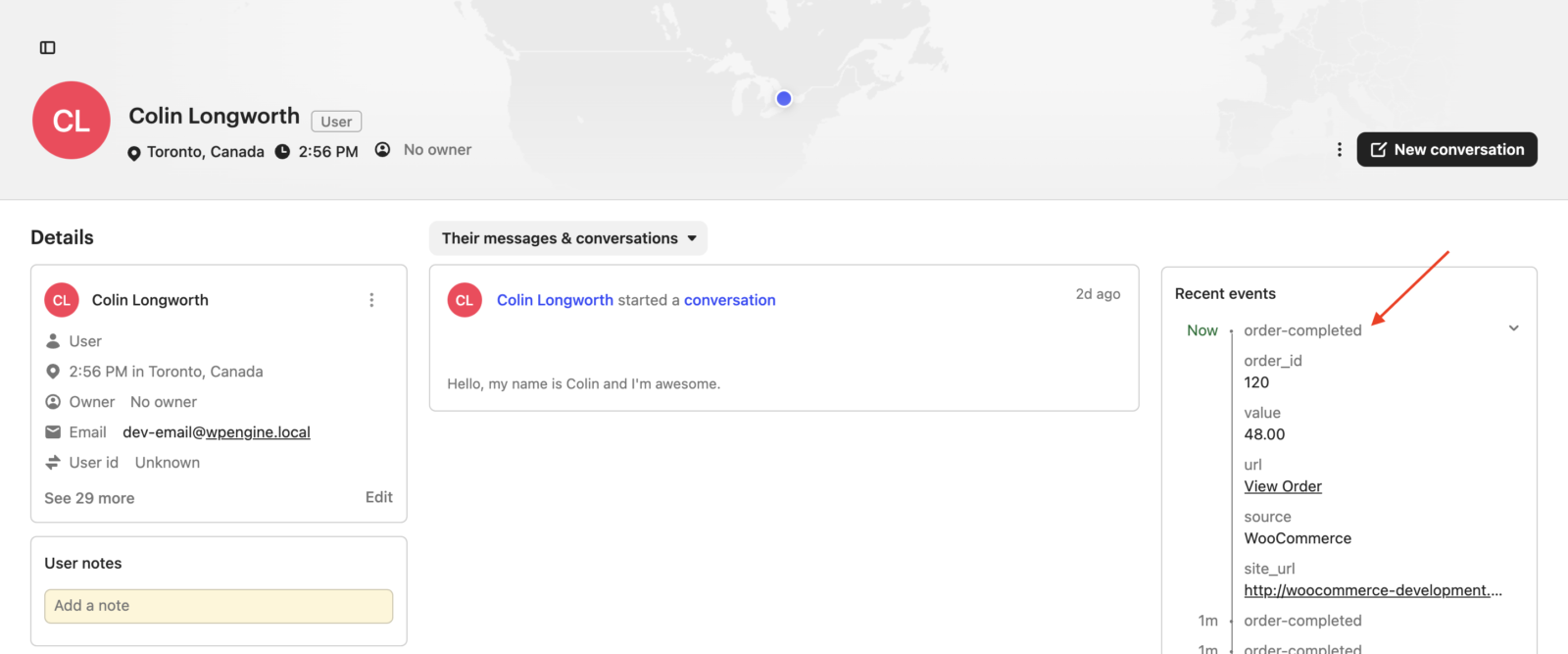Click the blue location dot on map
1568x654 pixels.
(784, 98)
